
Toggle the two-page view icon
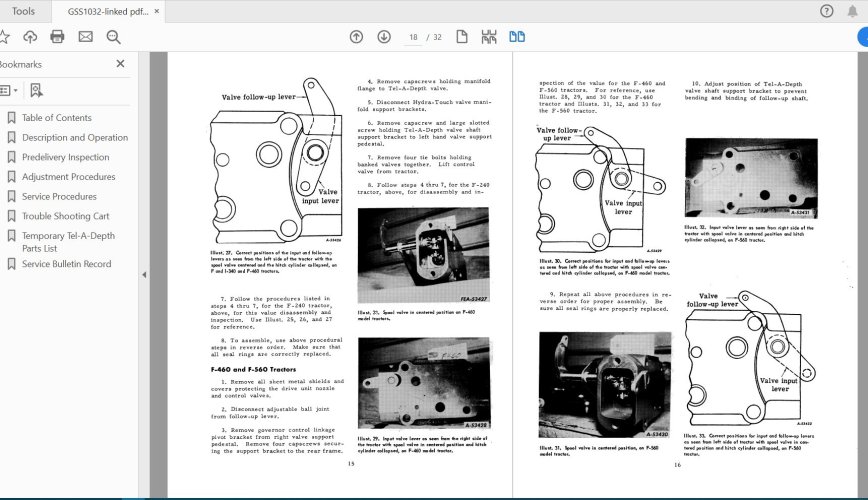pyautogui.click(x=517, y=37)
